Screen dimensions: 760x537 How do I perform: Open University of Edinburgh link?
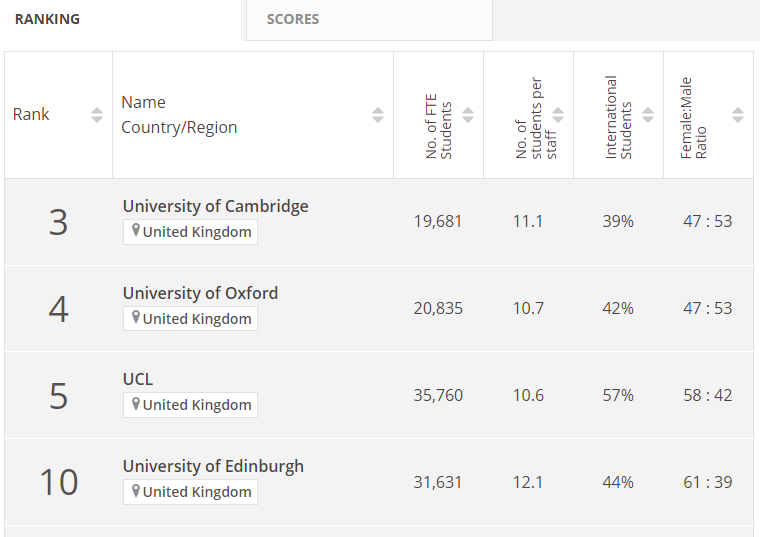[213, 466]
